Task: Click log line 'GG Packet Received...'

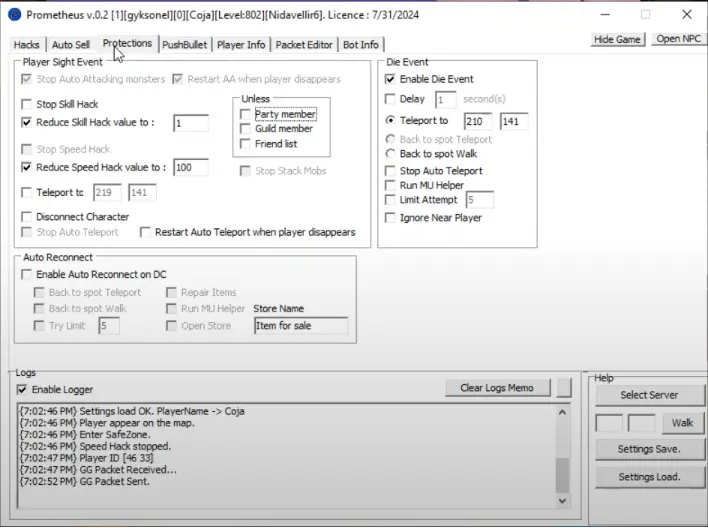Action: tap(98, 470)
